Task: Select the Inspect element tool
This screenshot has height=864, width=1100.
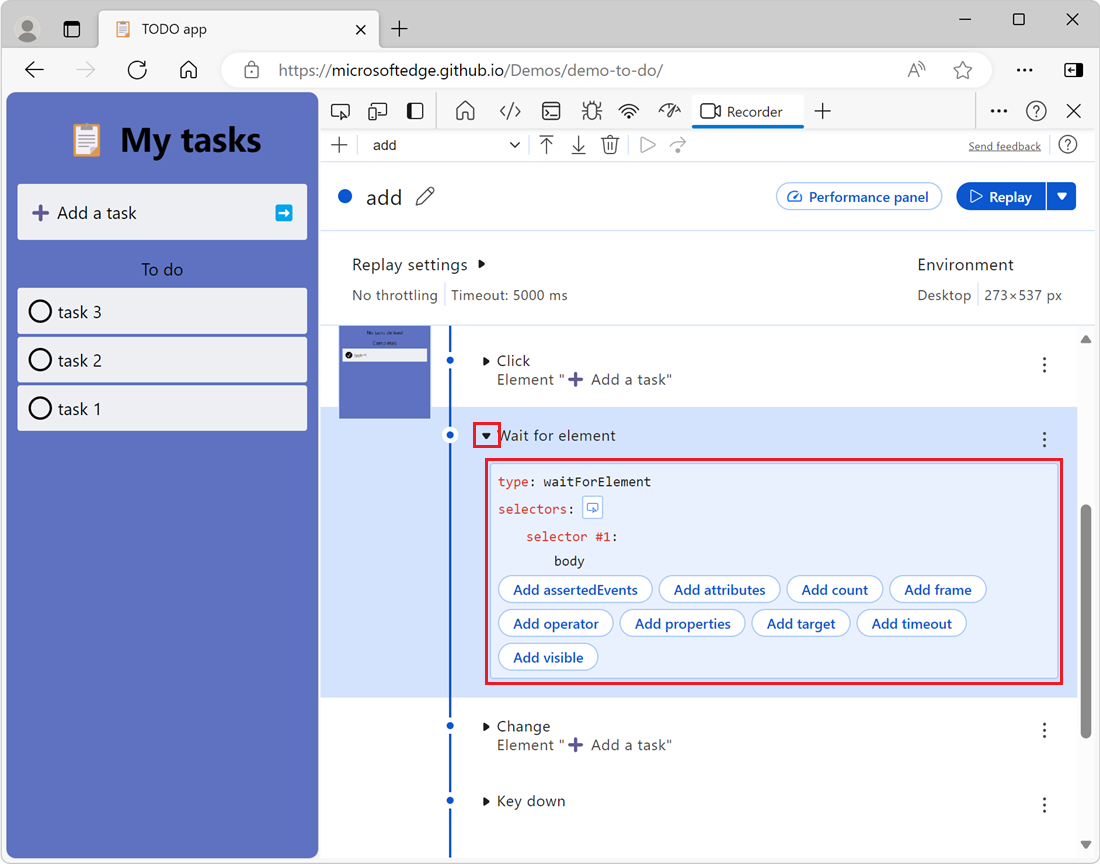Action: pyautogui.click(x=340, y=110)
